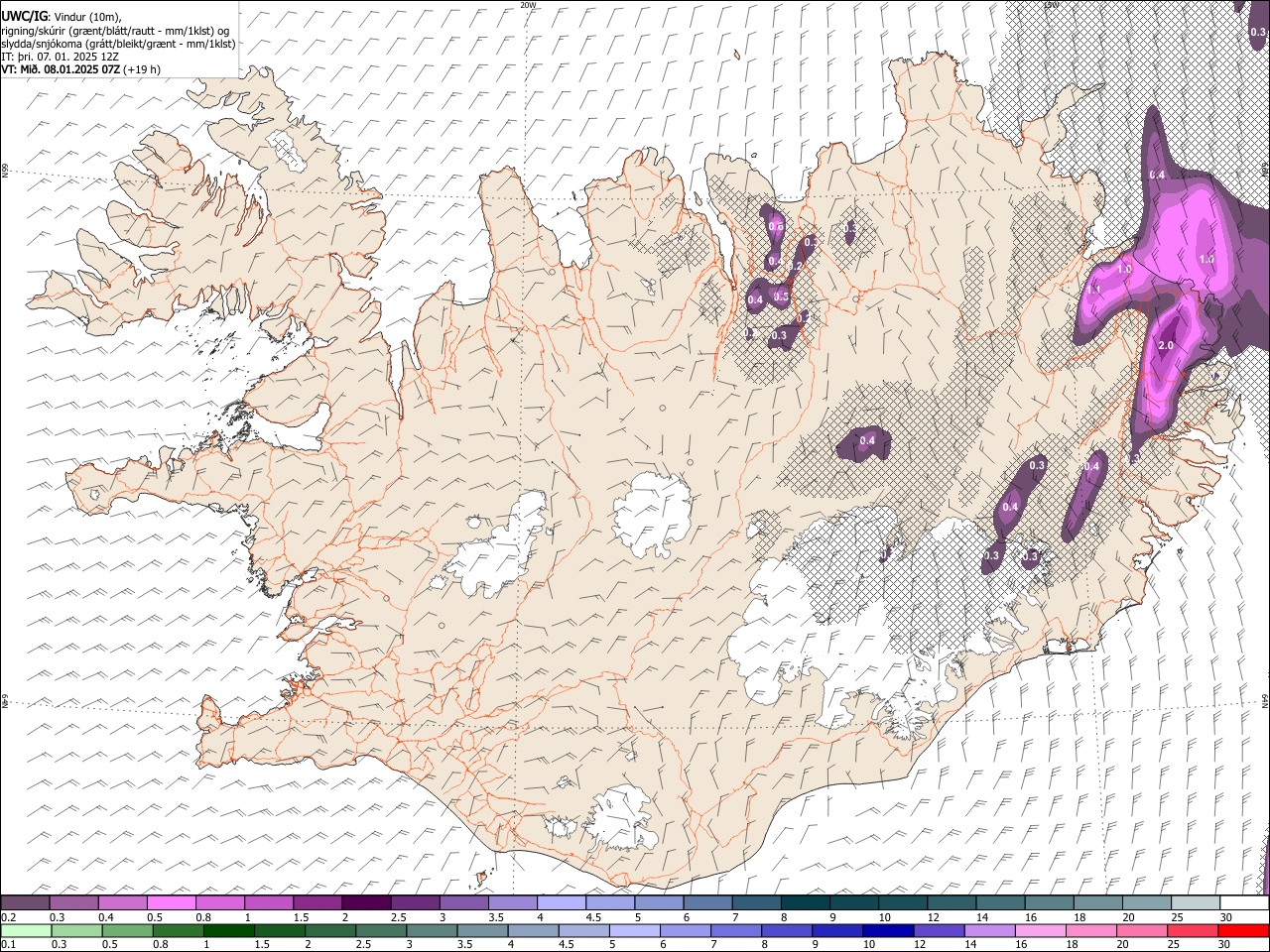Pick the violet 12 swatch in bottom row
Screen dimensions: 1270x952
(x=940, y=930)
